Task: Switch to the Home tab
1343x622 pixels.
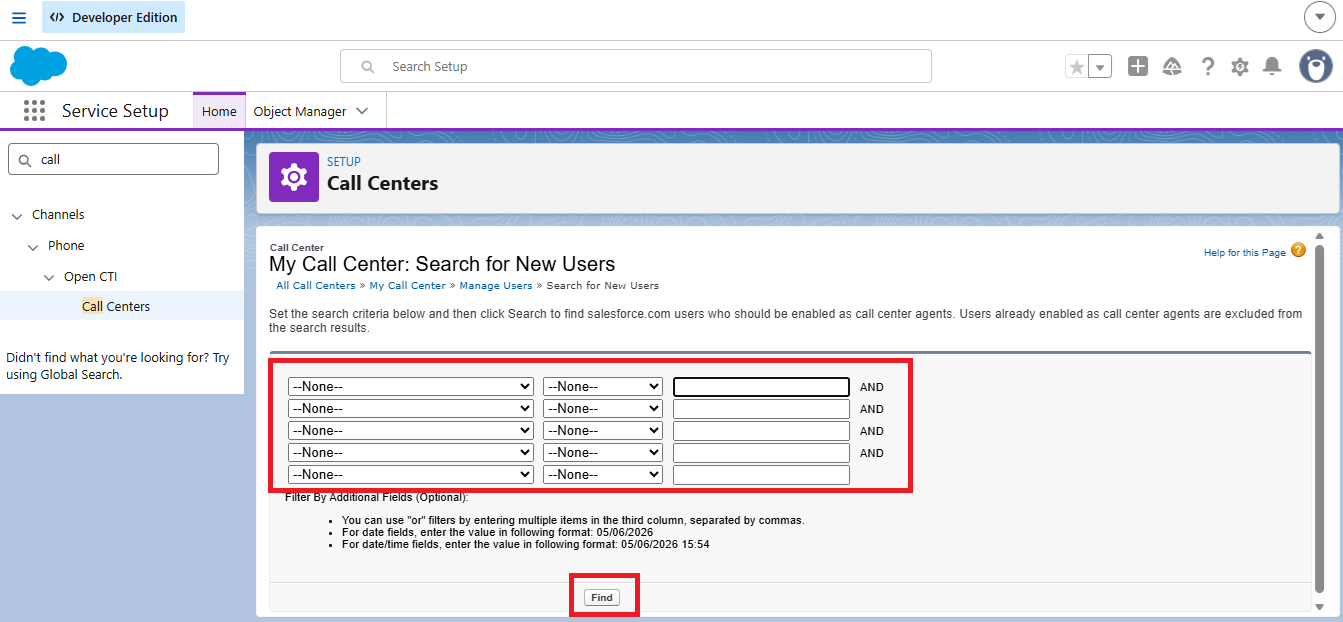Action: coord(219,111)
